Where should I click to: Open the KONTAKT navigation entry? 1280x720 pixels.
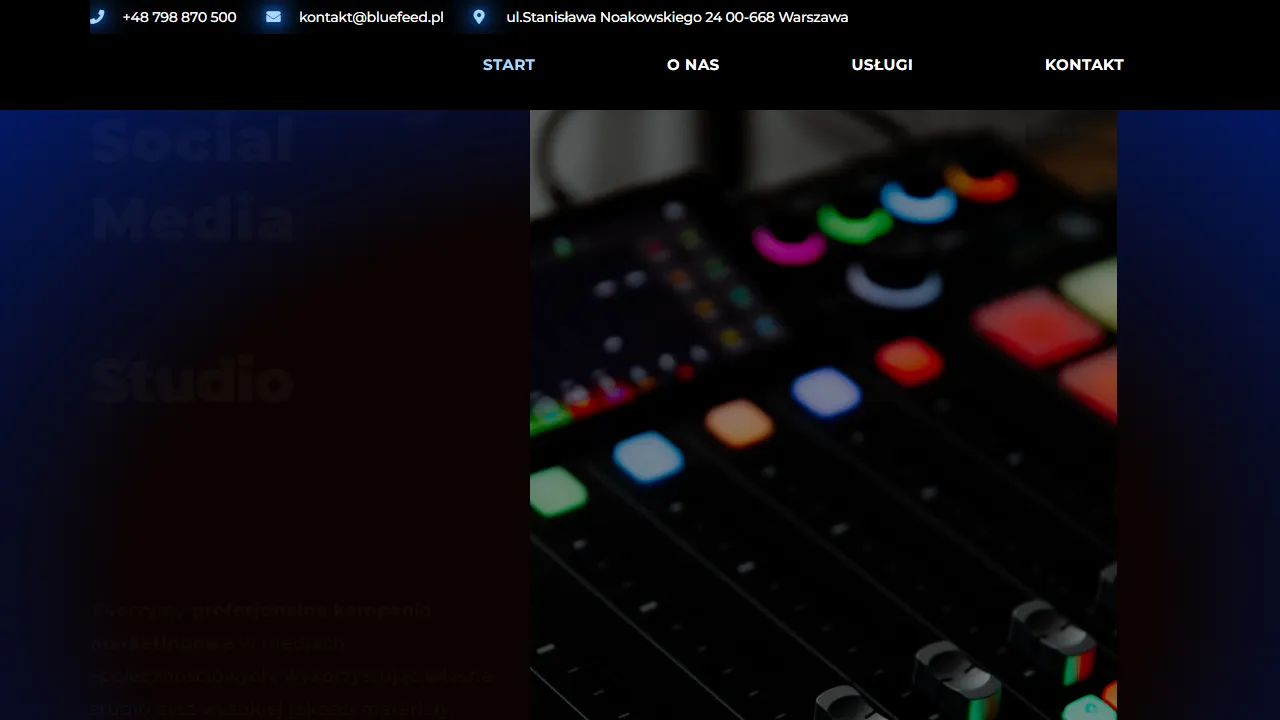point(1084,65)
